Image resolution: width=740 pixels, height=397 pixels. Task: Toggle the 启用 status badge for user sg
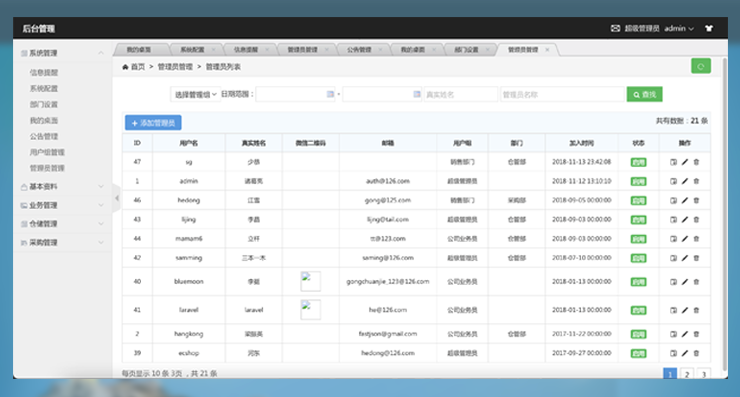pos(639,162)
